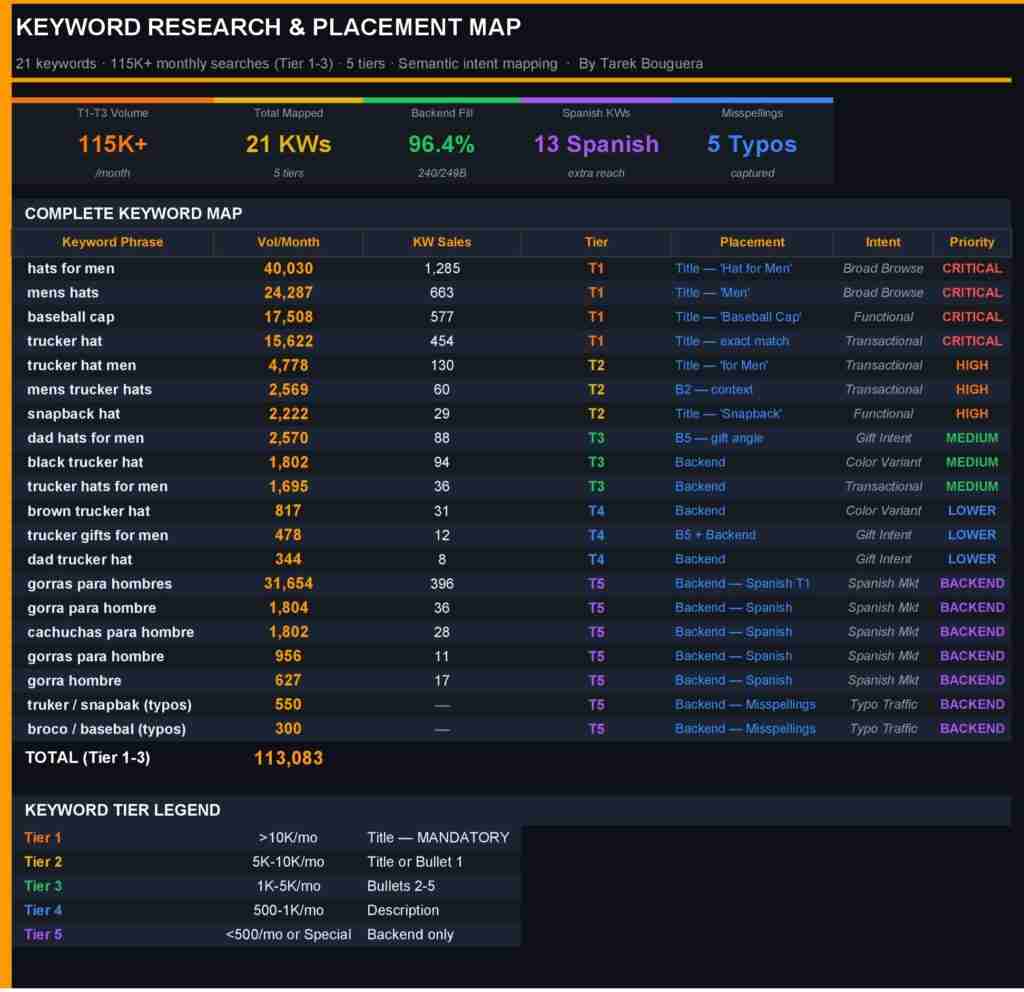Click the B5 — gift angle placement link
Viewport: 1024px width, 992px height.
(716, 438)
